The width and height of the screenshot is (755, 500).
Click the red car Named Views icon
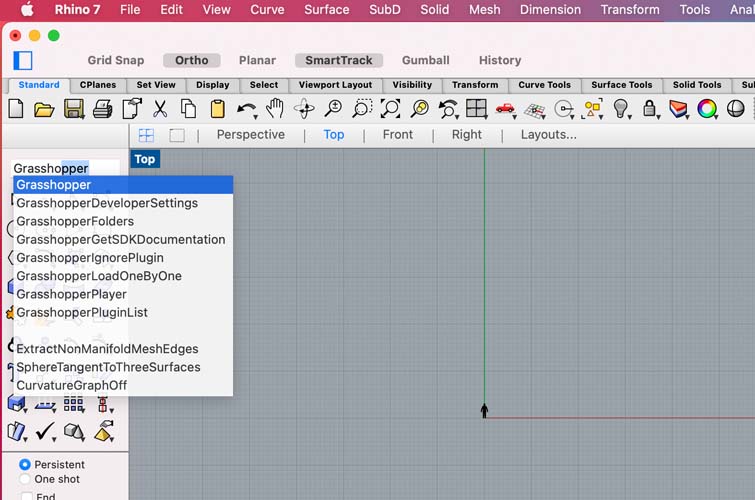pos(506,109)
